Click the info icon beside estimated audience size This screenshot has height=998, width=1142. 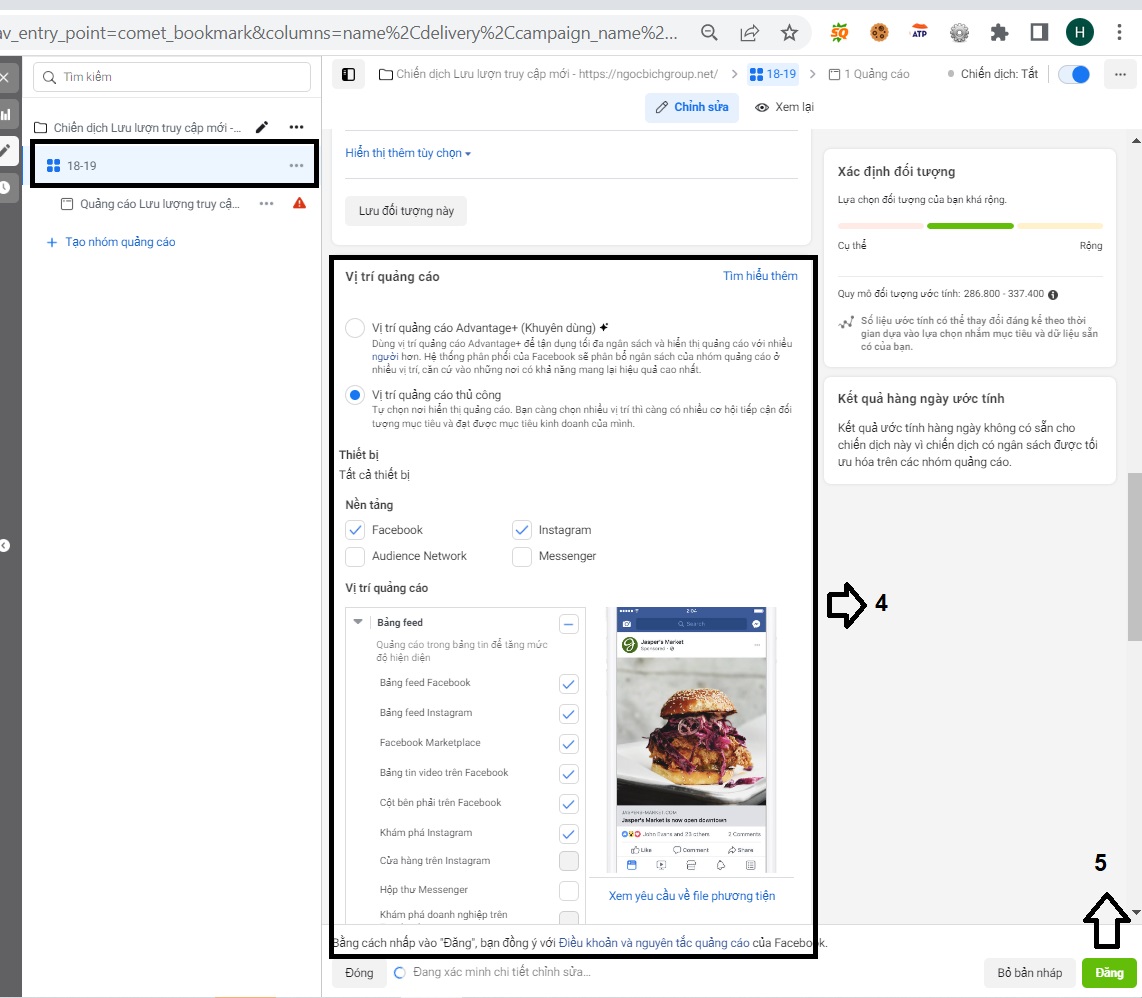pos(1053,295)
